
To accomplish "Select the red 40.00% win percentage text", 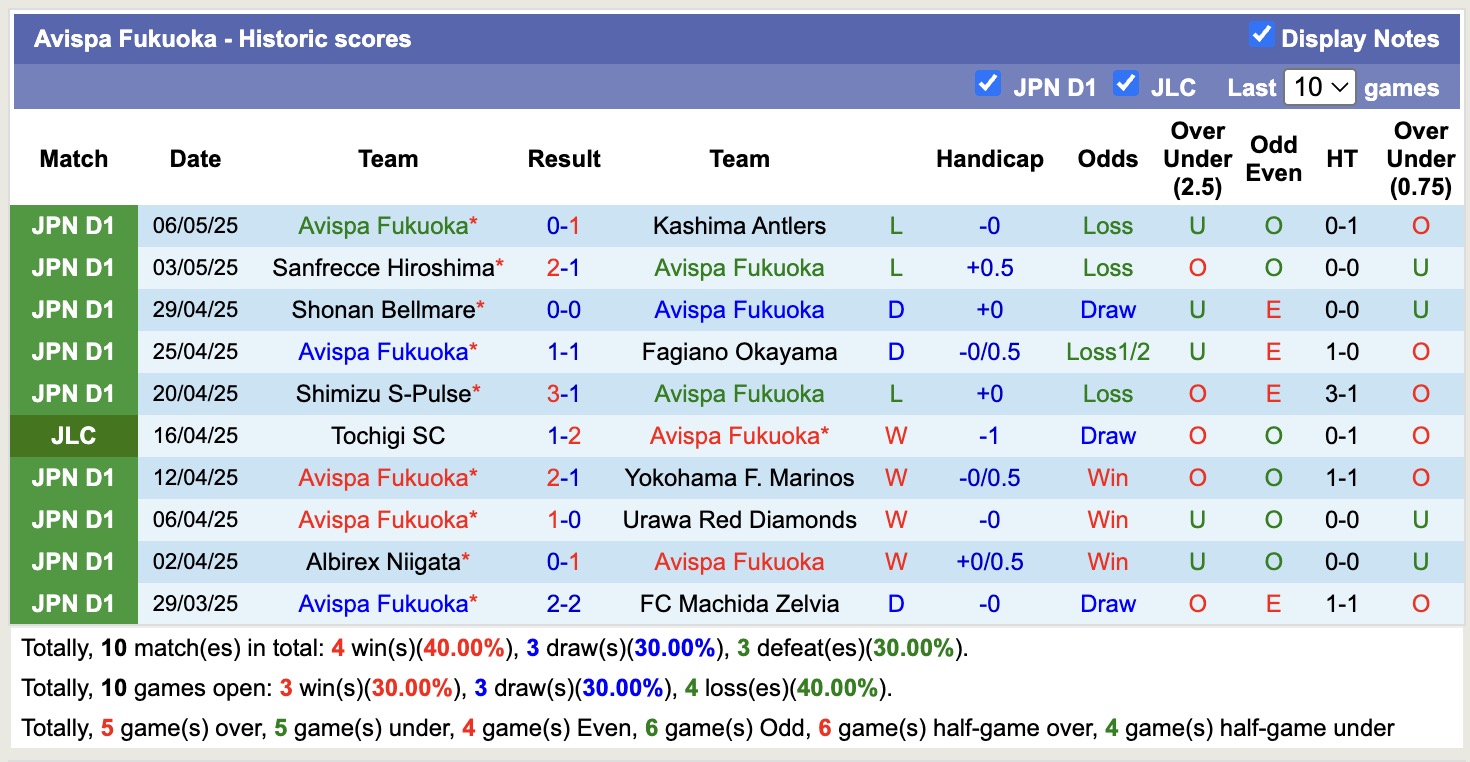I will tap(462, 647).
